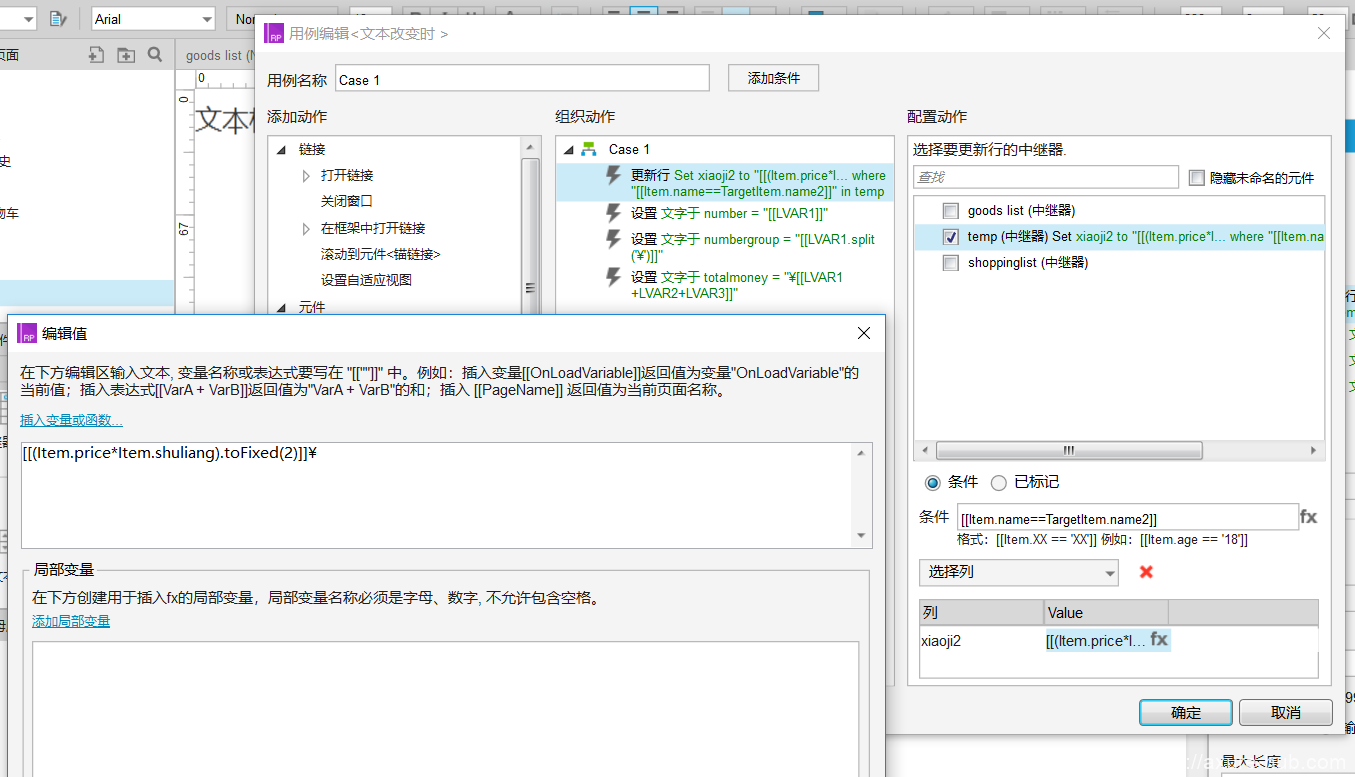
Task: Click the 条件 expression field
Action: pyautogui.click(x=1127, y=518)
